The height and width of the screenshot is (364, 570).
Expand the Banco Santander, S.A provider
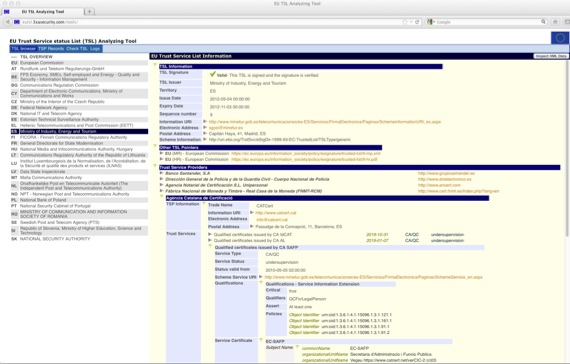pos(161,173)
